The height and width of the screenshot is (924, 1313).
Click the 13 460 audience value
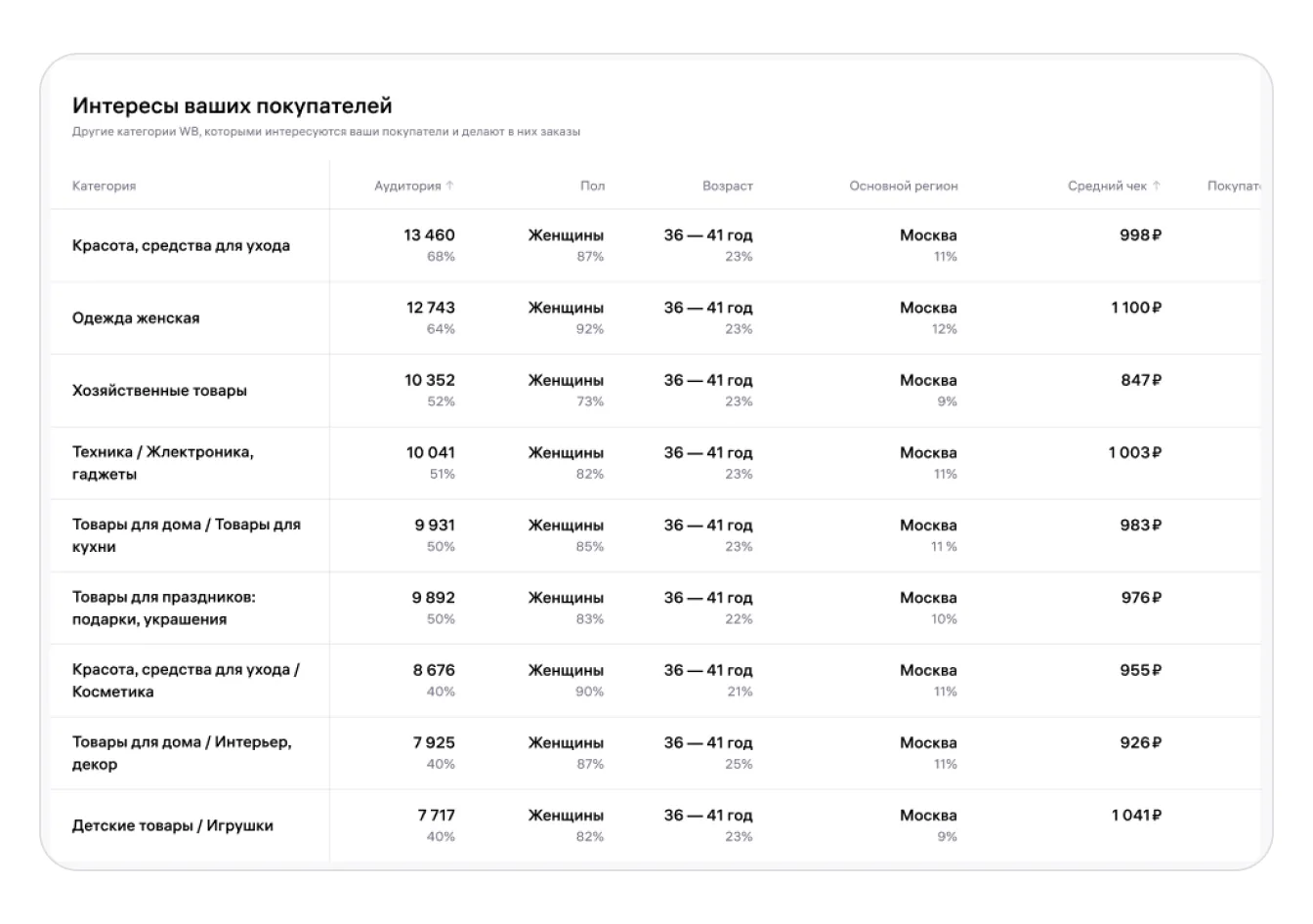(429, 235)
